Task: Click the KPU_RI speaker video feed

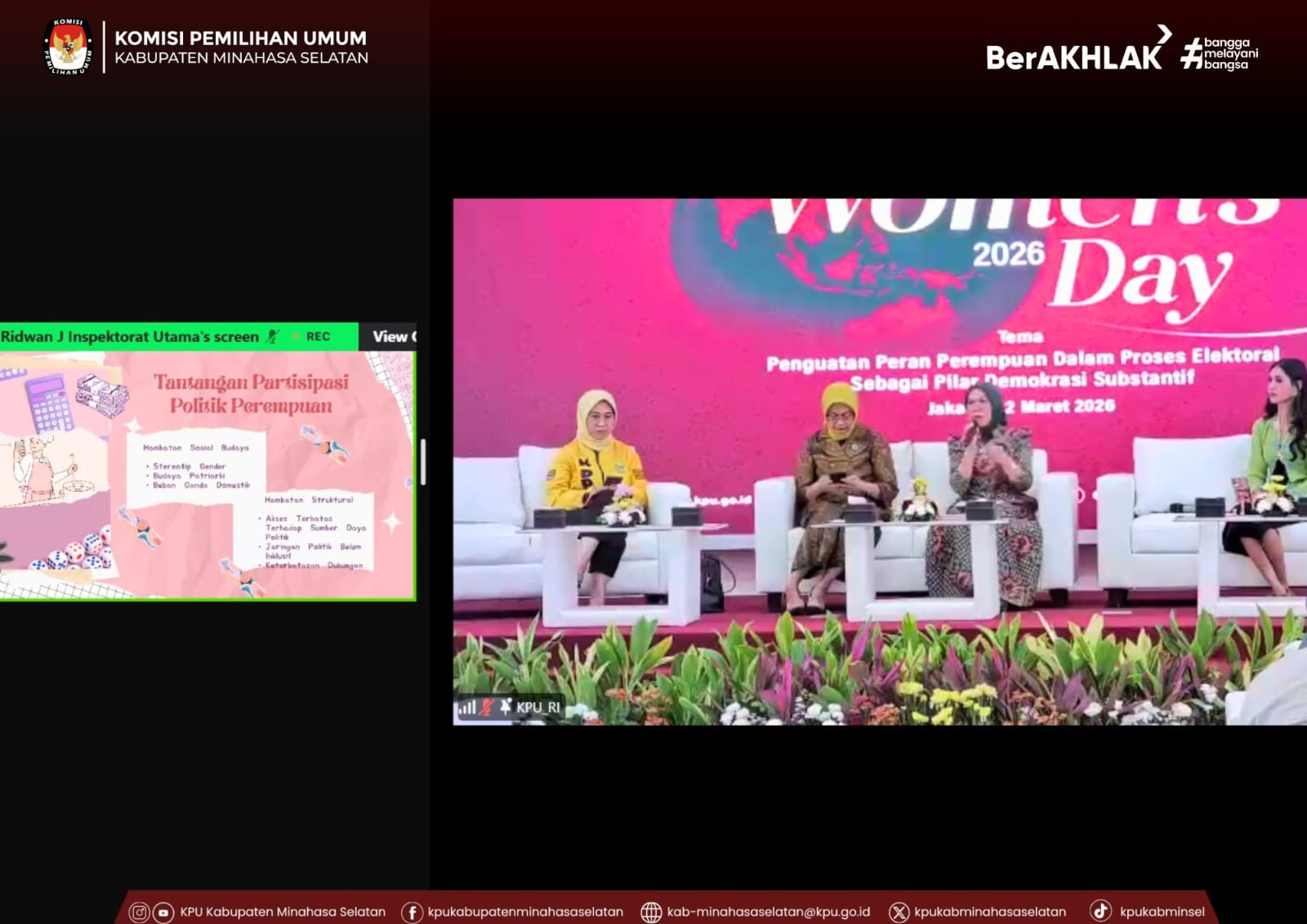Action: [x=879, y=462]
